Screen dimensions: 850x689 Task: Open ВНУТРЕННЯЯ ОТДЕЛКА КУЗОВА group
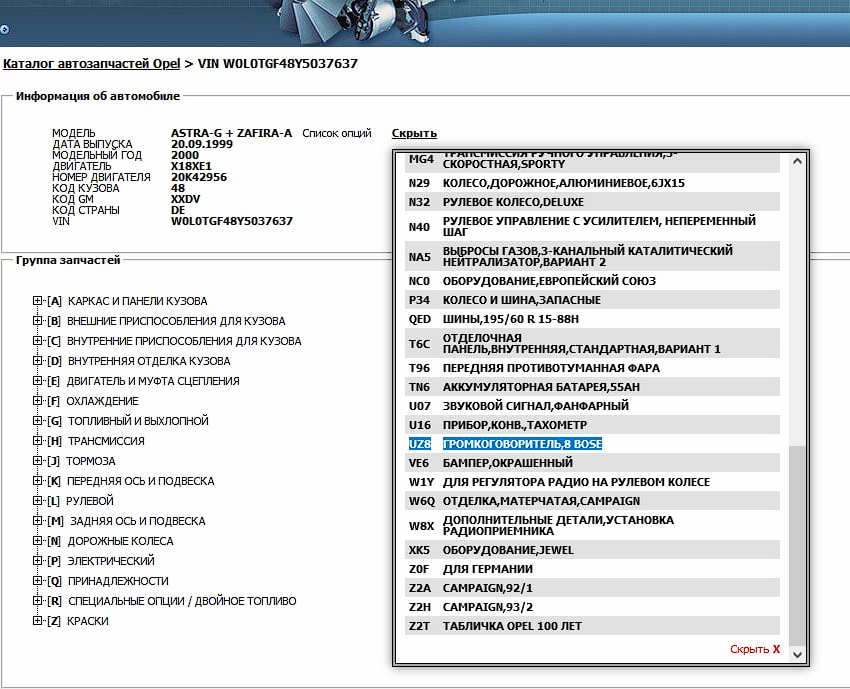click(149, 361)
